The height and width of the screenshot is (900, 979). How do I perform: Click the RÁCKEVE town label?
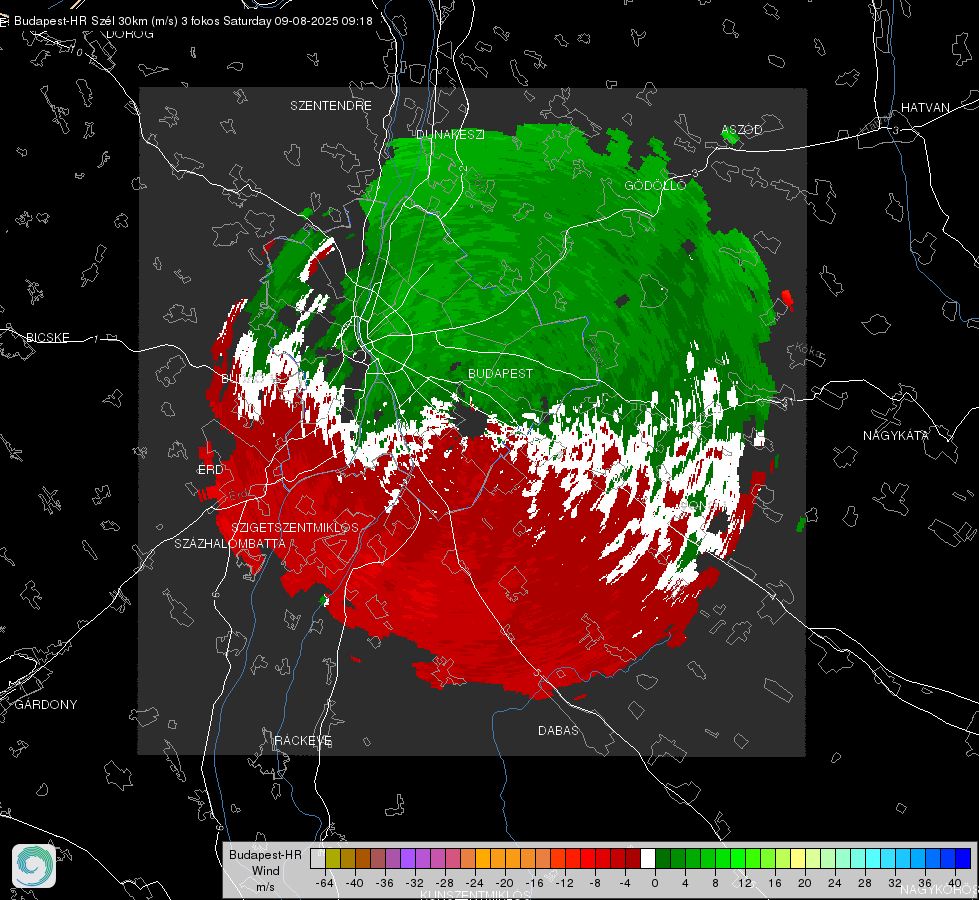pyautogui.click(x=303, y=740)
